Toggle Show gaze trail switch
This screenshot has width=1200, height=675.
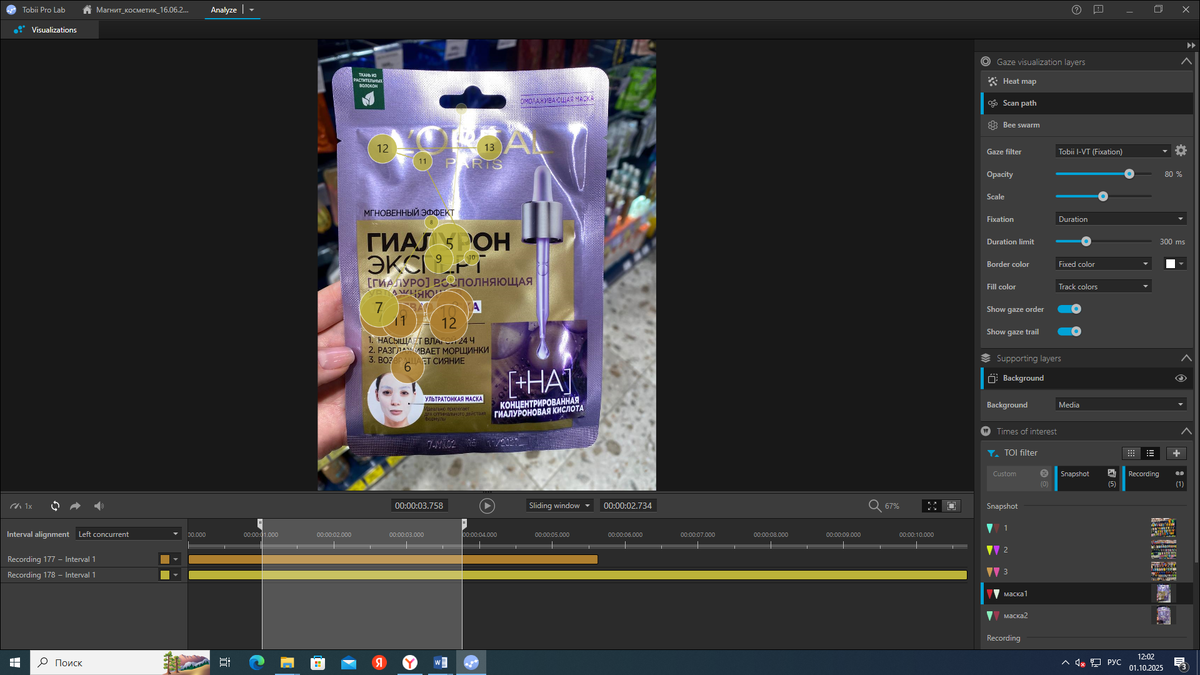point(1069,331)
